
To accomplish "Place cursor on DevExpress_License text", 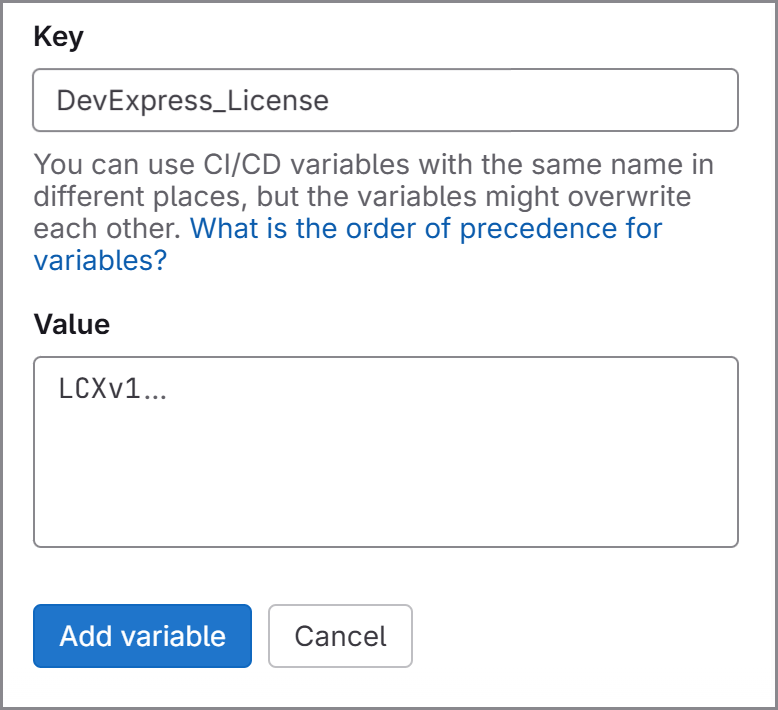I will (192, 101).
